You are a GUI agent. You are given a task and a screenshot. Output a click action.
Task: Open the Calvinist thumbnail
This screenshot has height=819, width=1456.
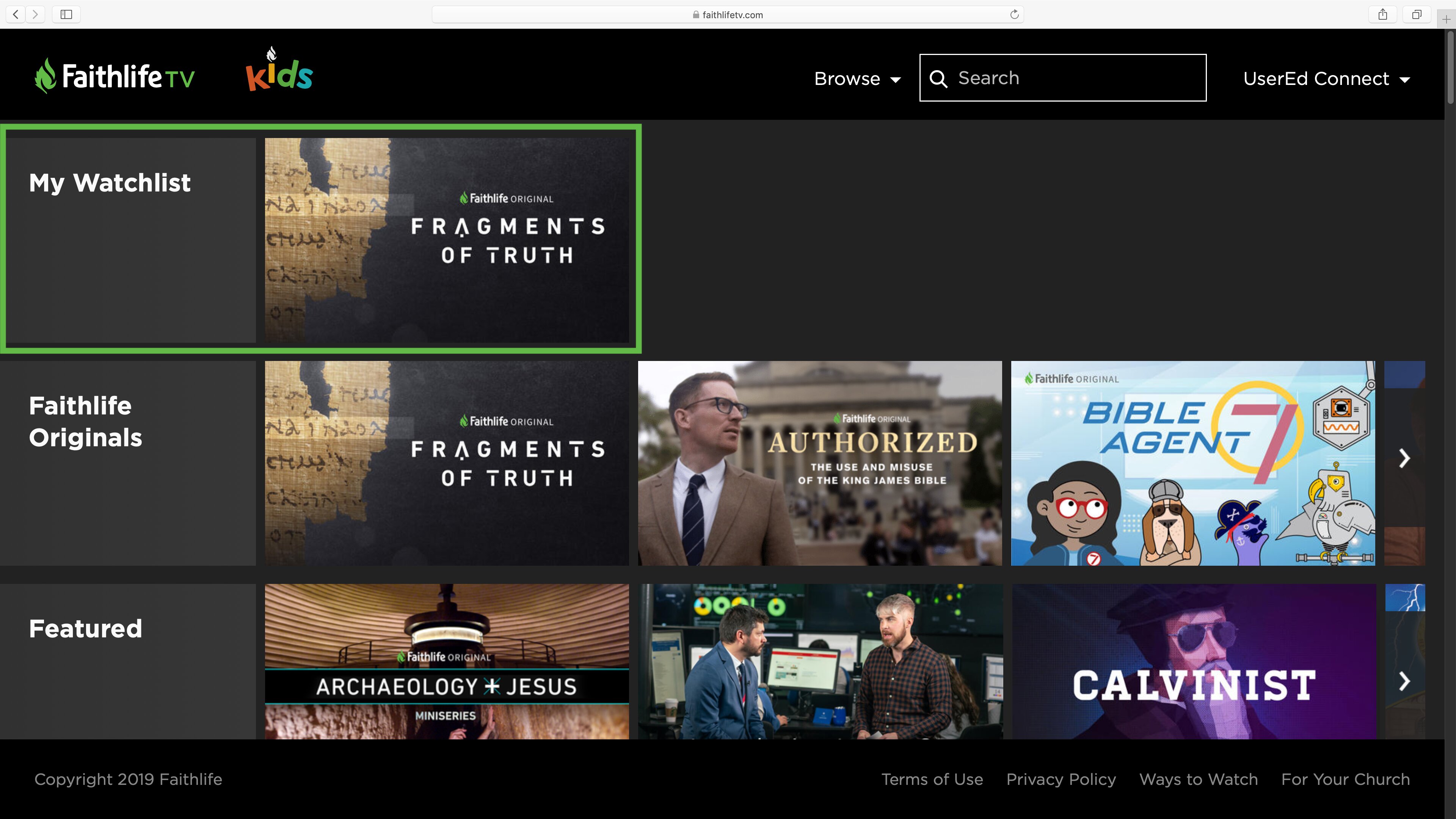1194,661
